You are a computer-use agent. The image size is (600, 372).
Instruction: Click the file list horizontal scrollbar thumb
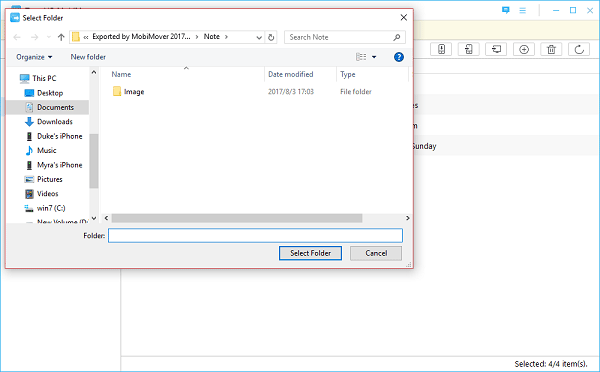(x=237, y=218)
